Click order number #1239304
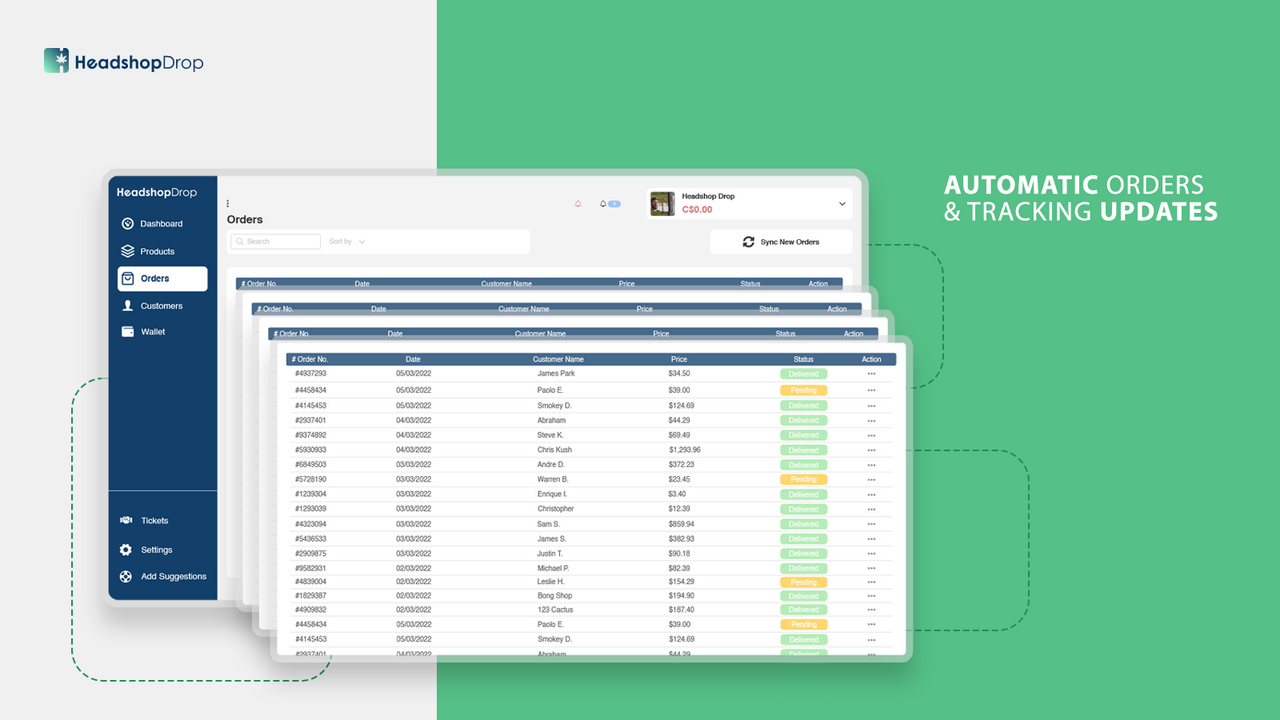This screenshot has height=720, width=1280. 310,495
